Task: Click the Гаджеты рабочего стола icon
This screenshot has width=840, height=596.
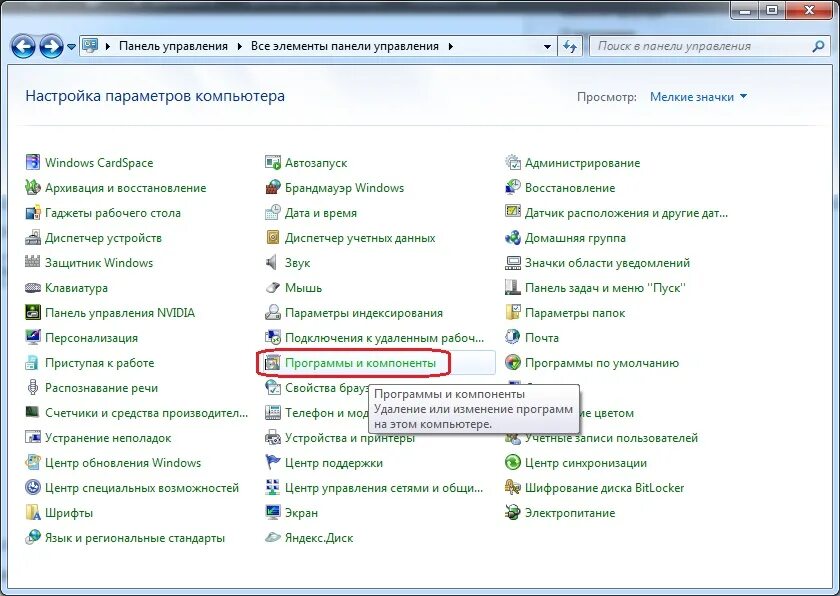Action: (x=33, y=213)
